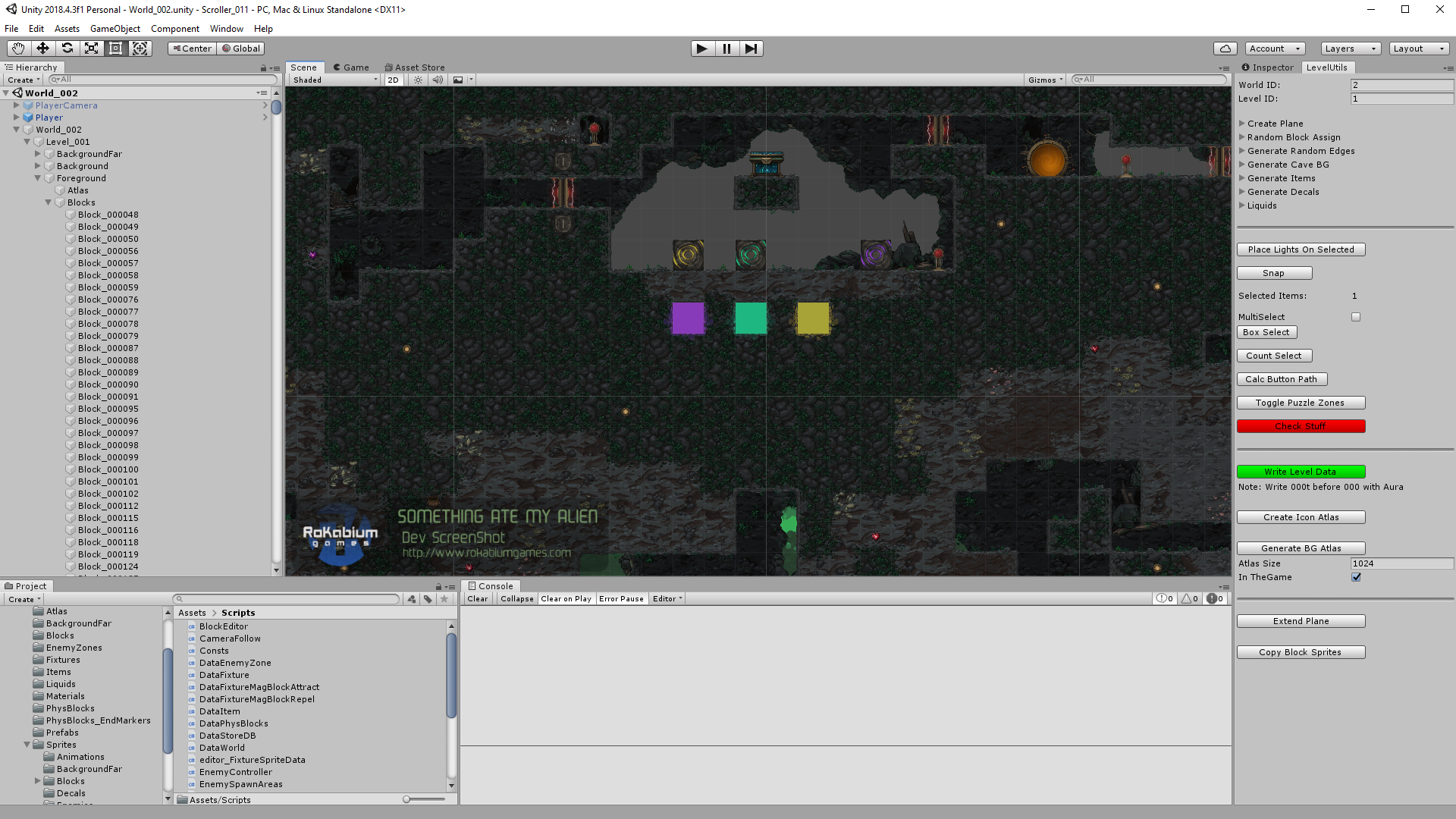The height and width of the screenshot is (819, 1456).
Task: Show console warning count
Action: [x=1190, y=599]
